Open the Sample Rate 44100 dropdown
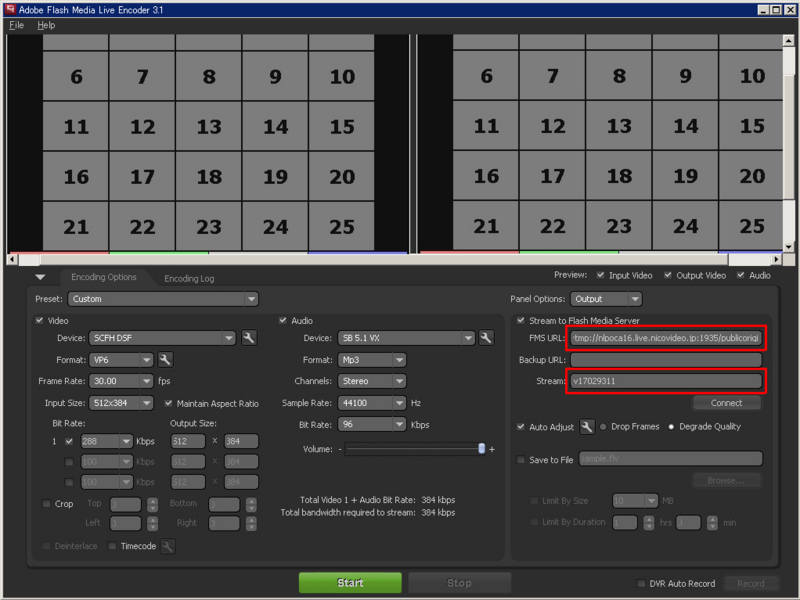 pos(372,403)
